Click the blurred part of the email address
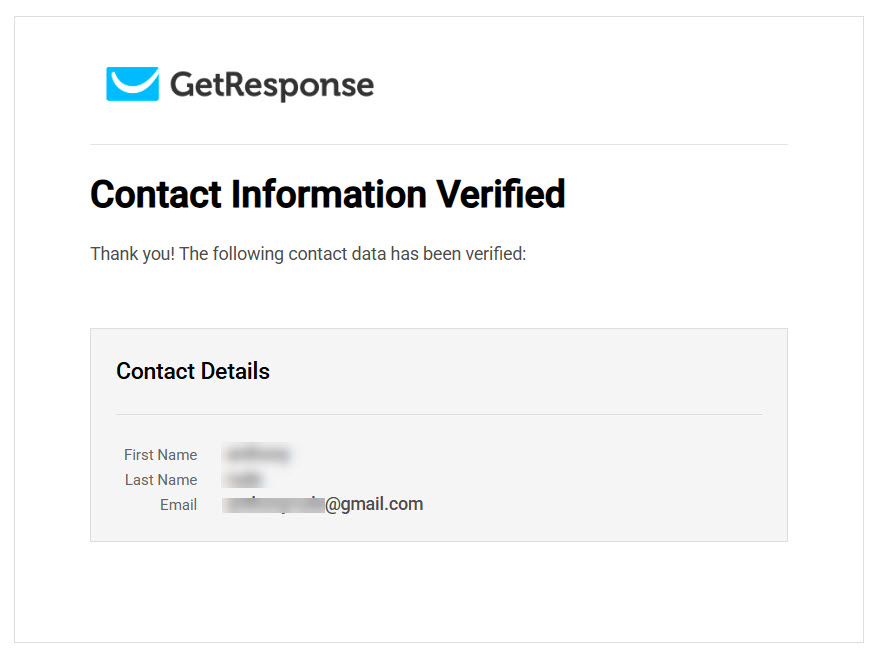The image size is (883, 665). [274, 504]
